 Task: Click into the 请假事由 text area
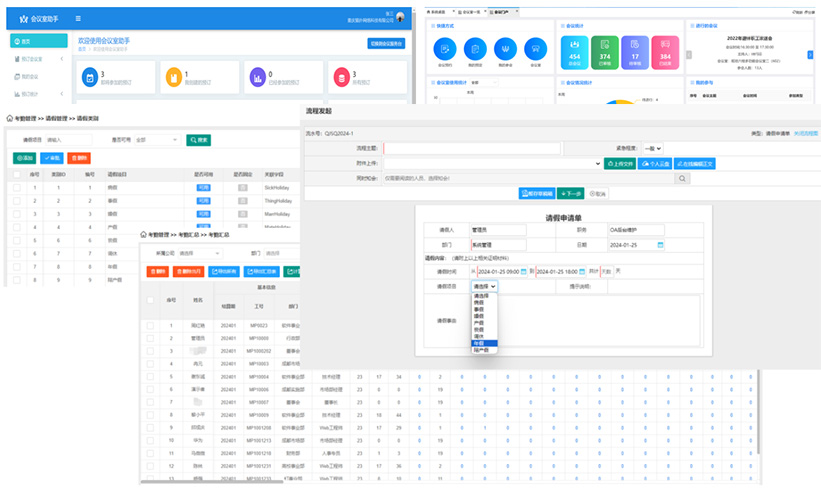point(585,320)
